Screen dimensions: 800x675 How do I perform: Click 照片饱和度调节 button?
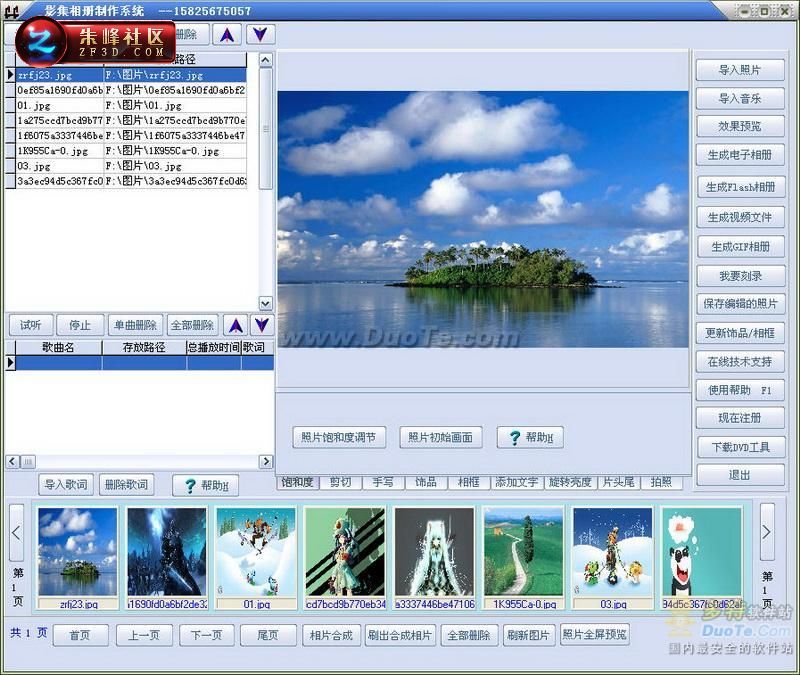[339, 437]
